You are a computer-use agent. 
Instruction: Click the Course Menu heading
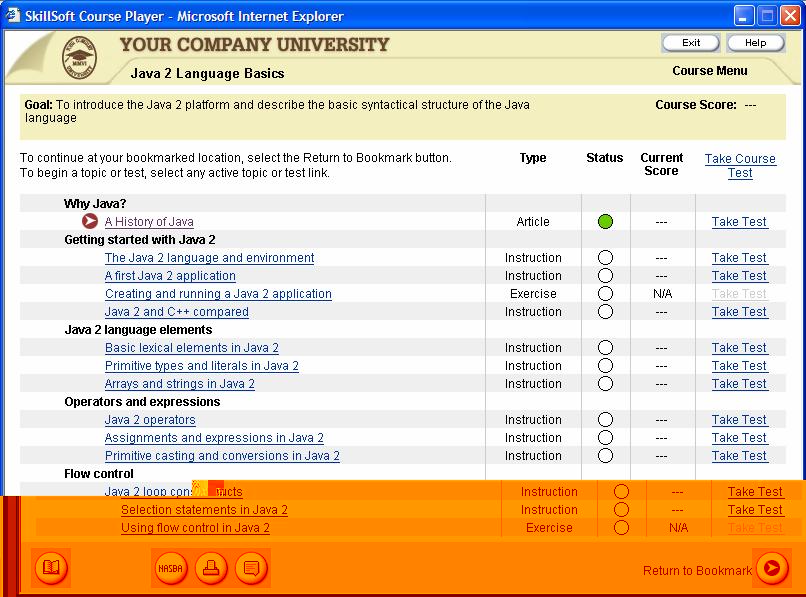710,70
